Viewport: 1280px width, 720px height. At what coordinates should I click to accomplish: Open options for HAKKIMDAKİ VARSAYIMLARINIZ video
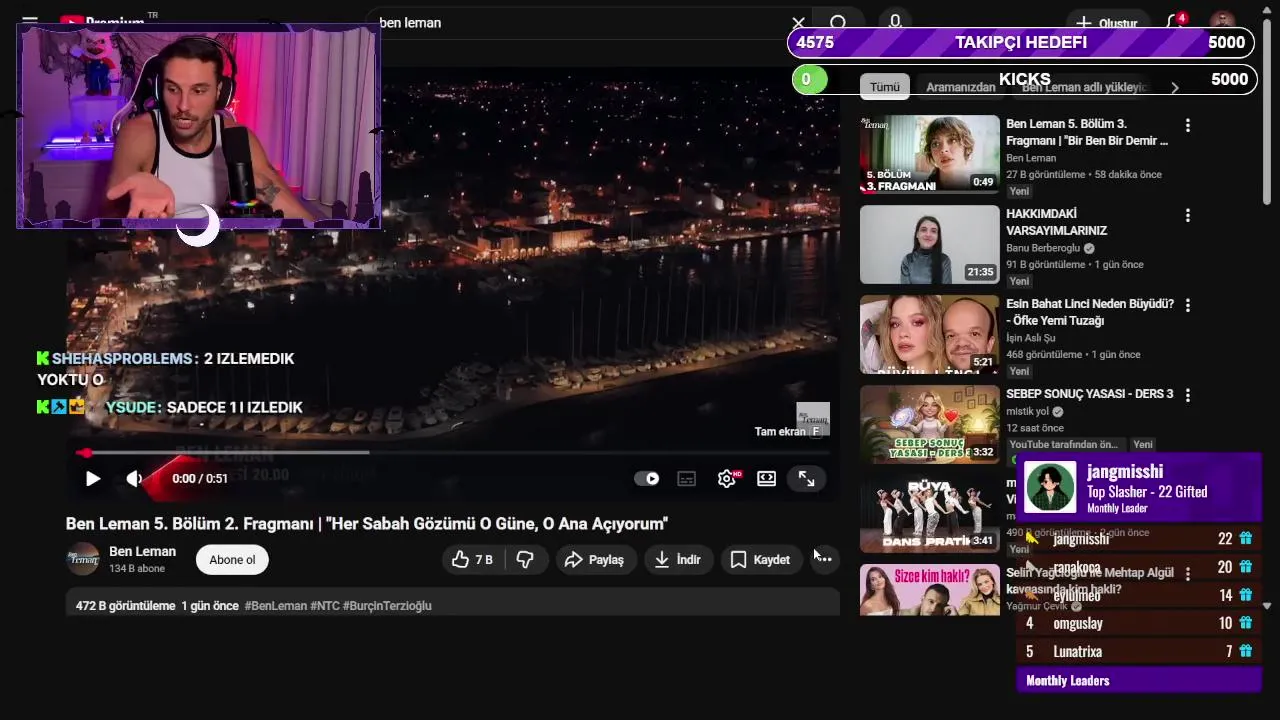pyautogui.click(x=1188, y=215)
